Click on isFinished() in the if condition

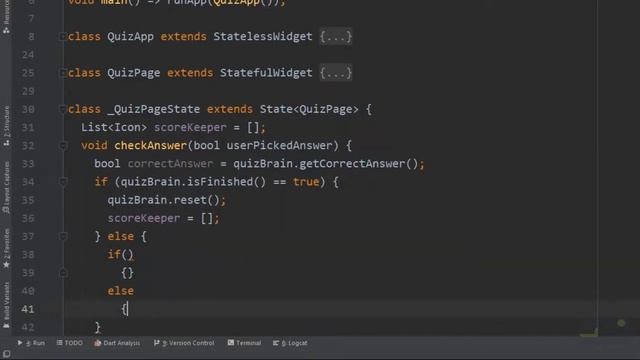tap(227, 182)
